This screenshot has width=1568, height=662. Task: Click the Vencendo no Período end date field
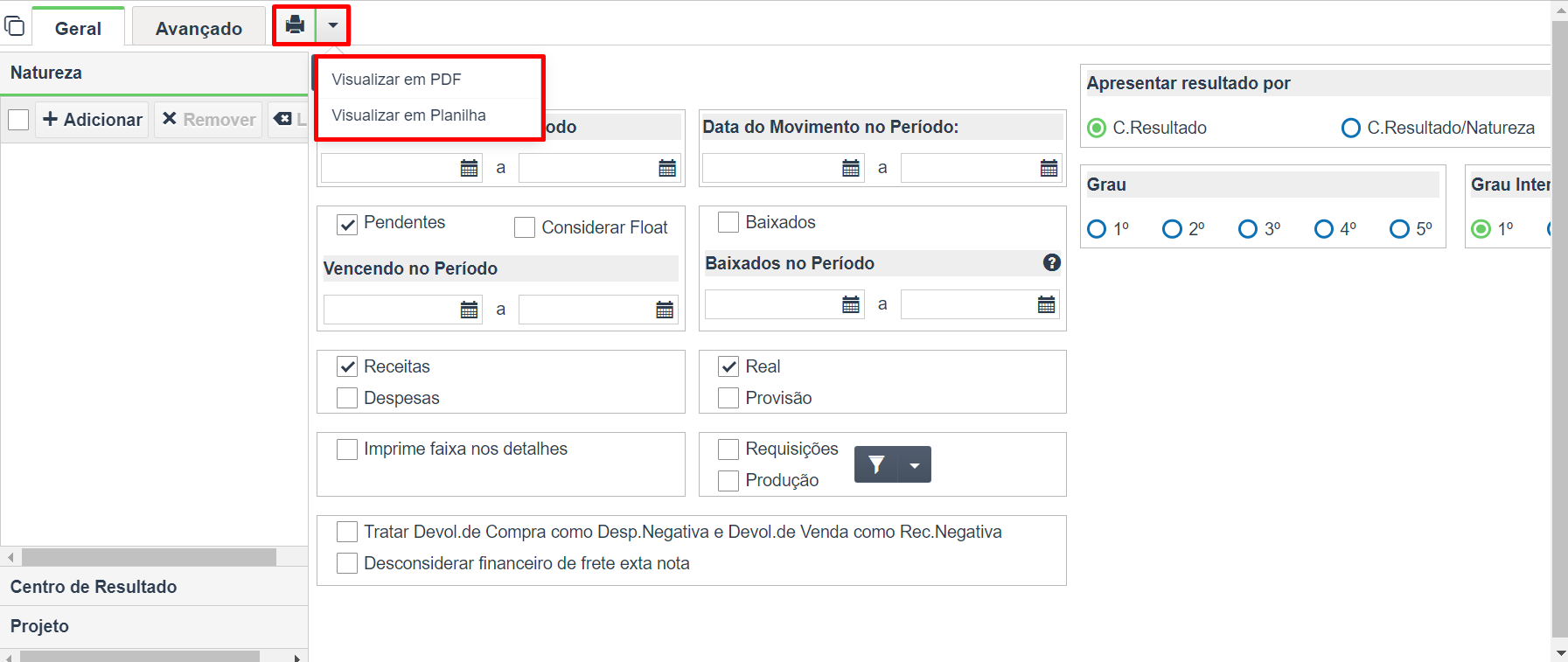[586, 310]
